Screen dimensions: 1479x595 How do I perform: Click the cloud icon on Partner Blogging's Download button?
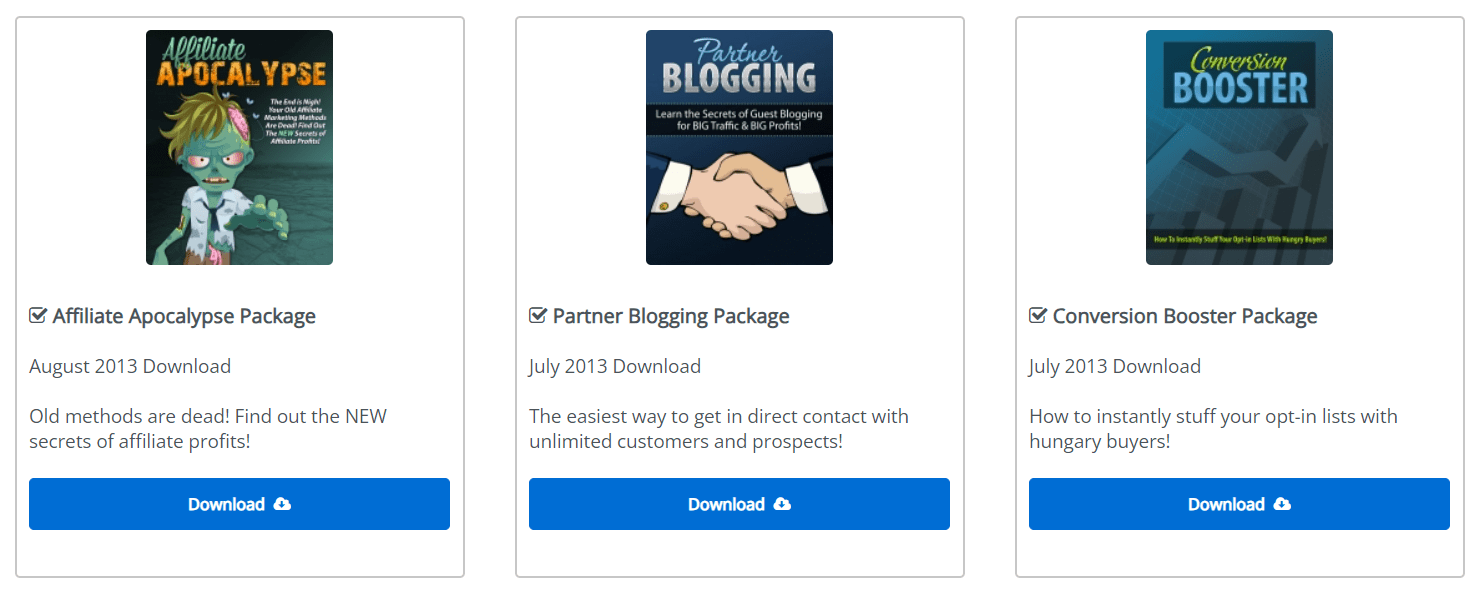[783, 504]
